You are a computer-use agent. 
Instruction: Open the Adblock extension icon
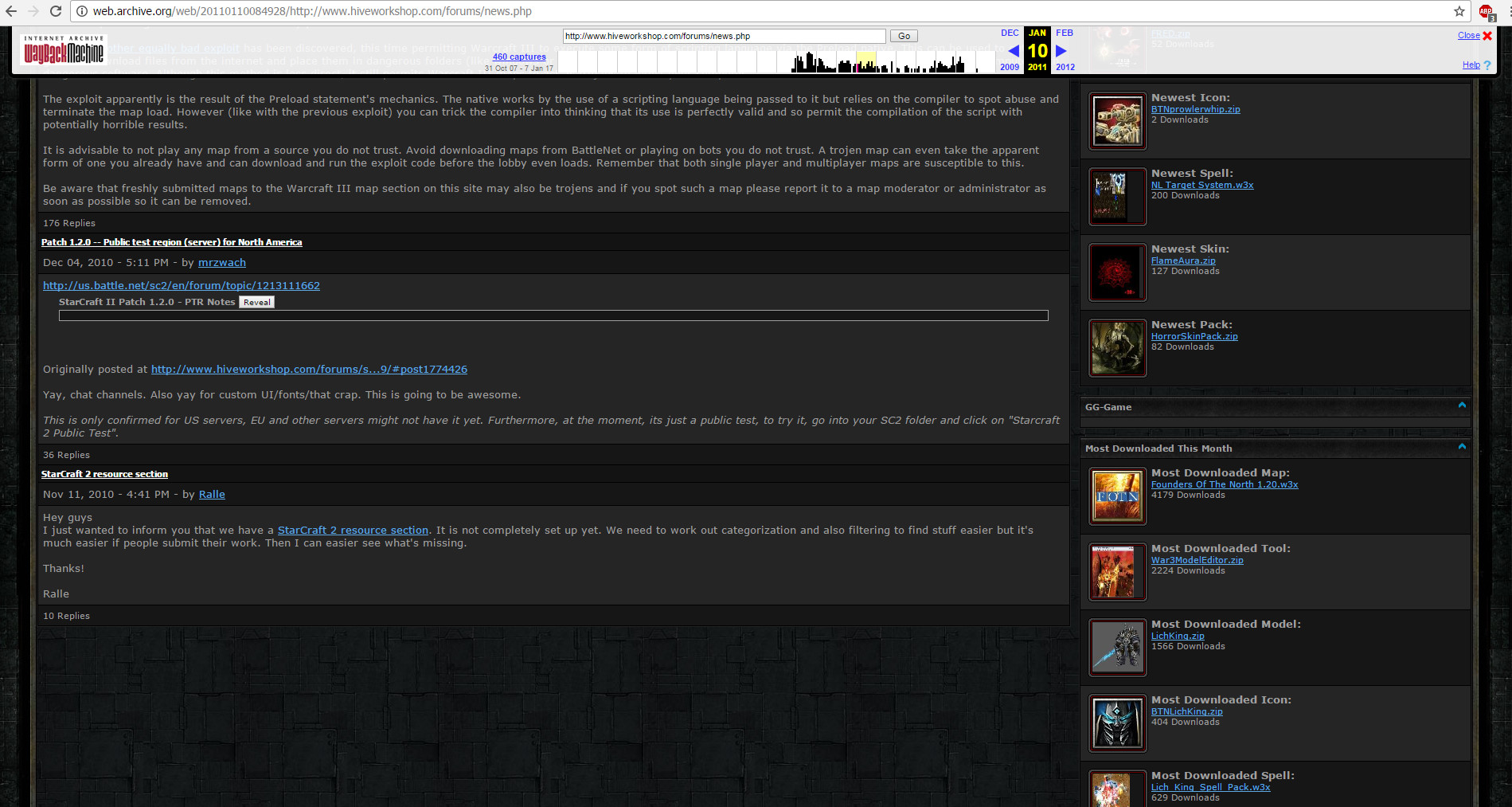1487,12
